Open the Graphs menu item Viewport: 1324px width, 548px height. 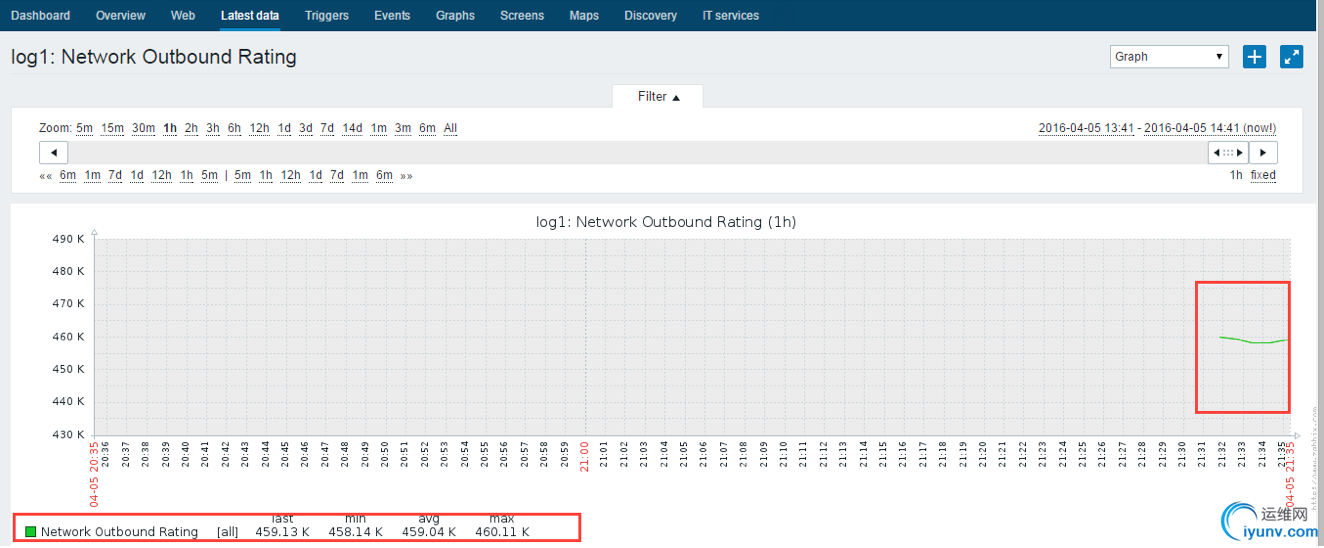coord(455,15)
